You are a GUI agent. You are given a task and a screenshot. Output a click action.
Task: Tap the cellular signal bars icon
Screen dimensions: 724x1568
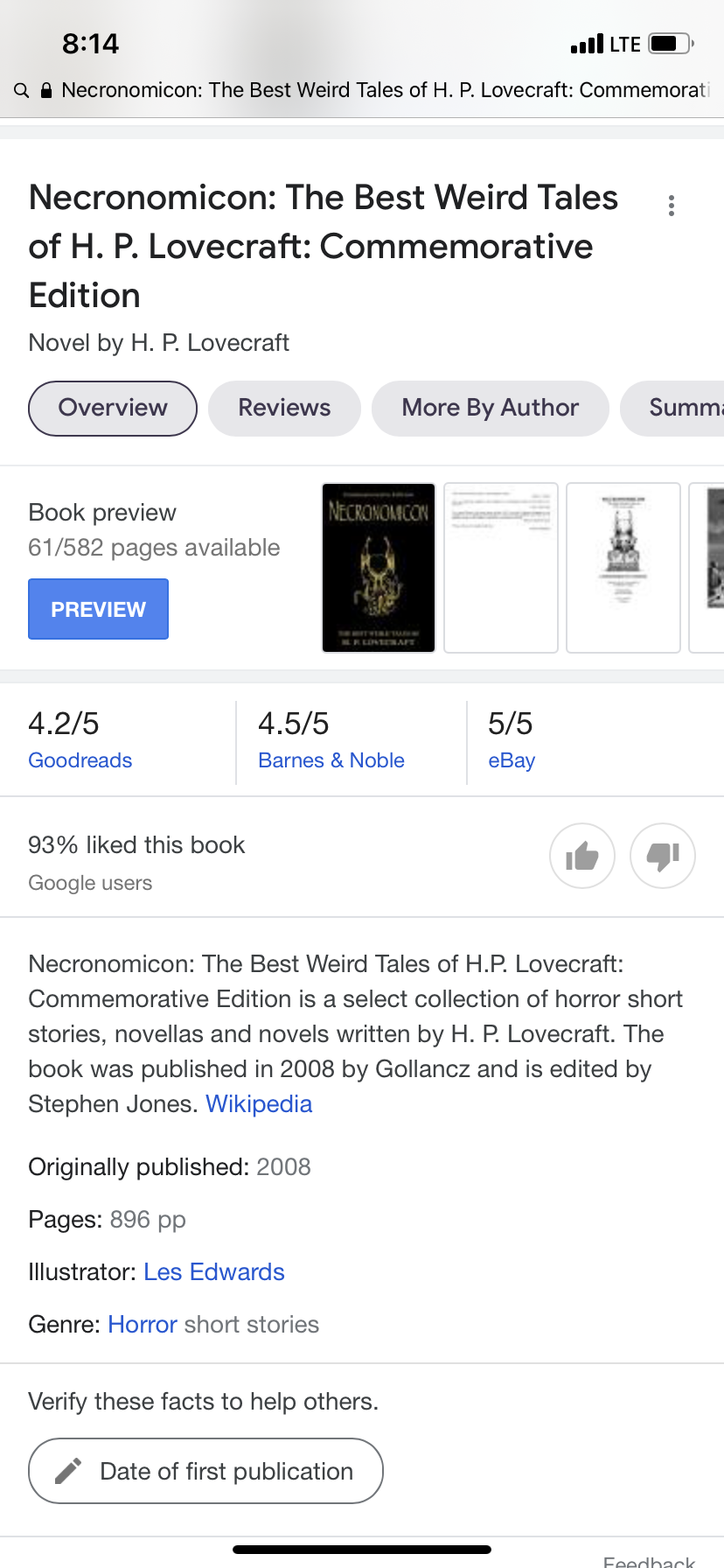point(587,44)
